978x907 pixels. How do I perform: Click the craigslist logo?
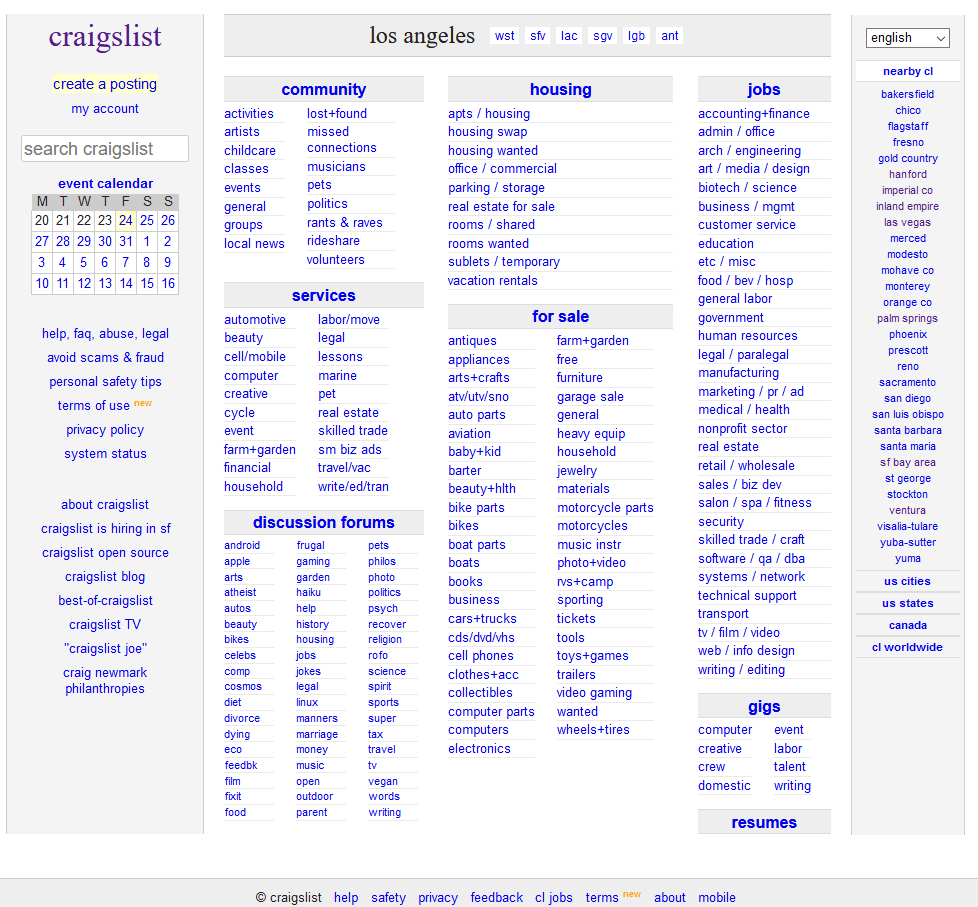pos(105,36)
